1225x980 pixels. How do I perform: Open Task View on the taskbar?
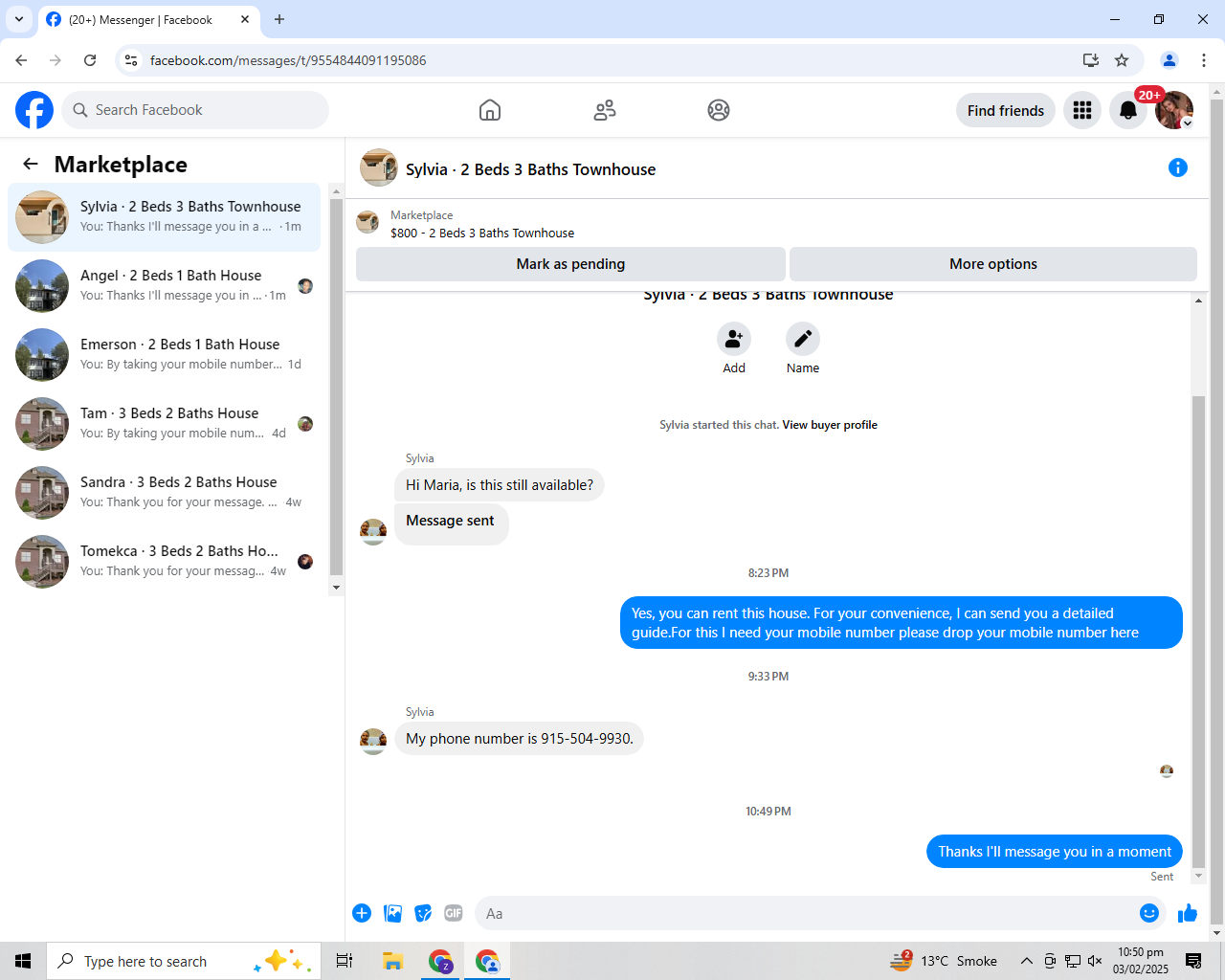345,961
